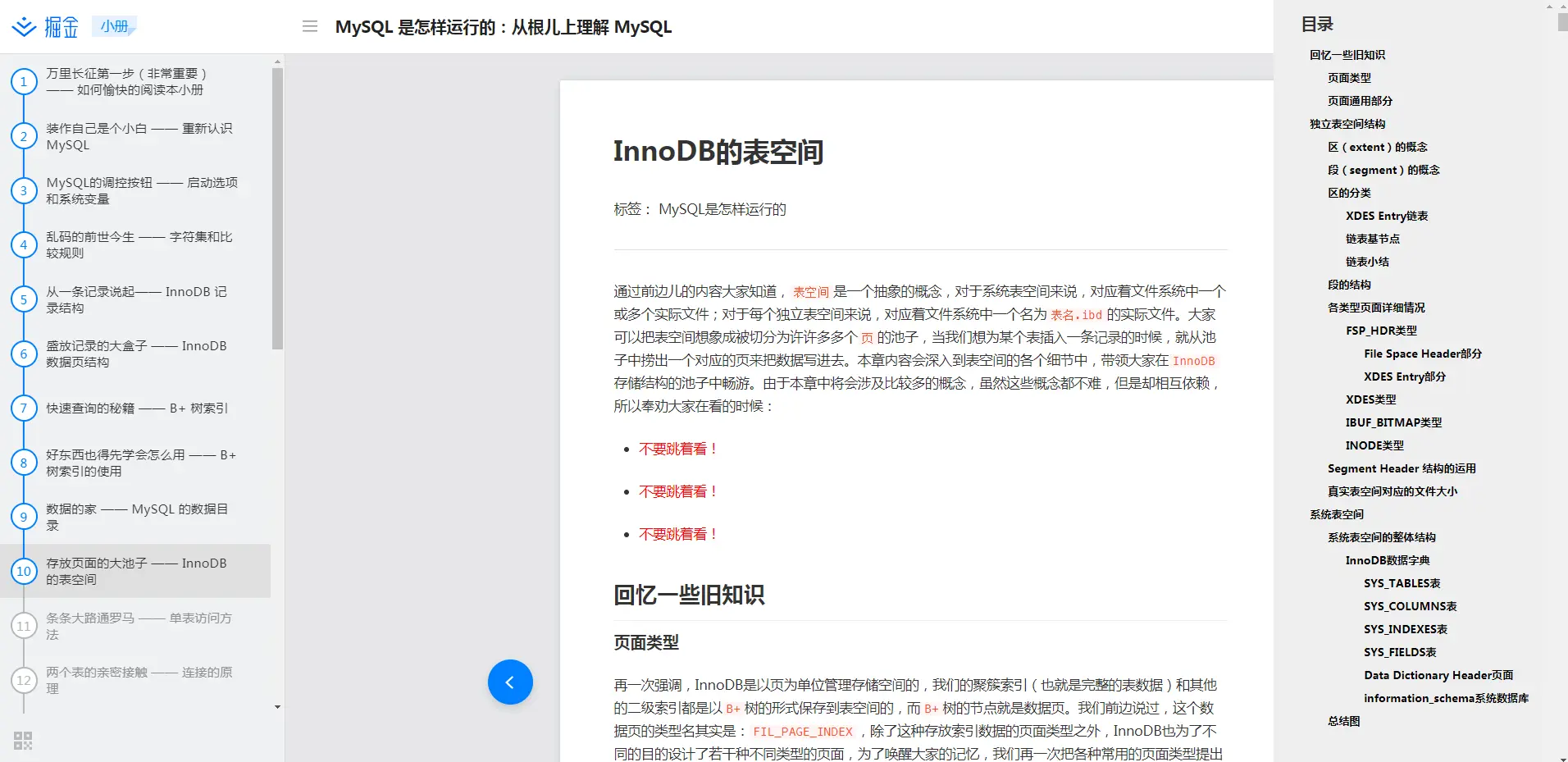
Task: Jump to INODE类型 in contents
Action: pyautogui.click(x=1374, y=445)
